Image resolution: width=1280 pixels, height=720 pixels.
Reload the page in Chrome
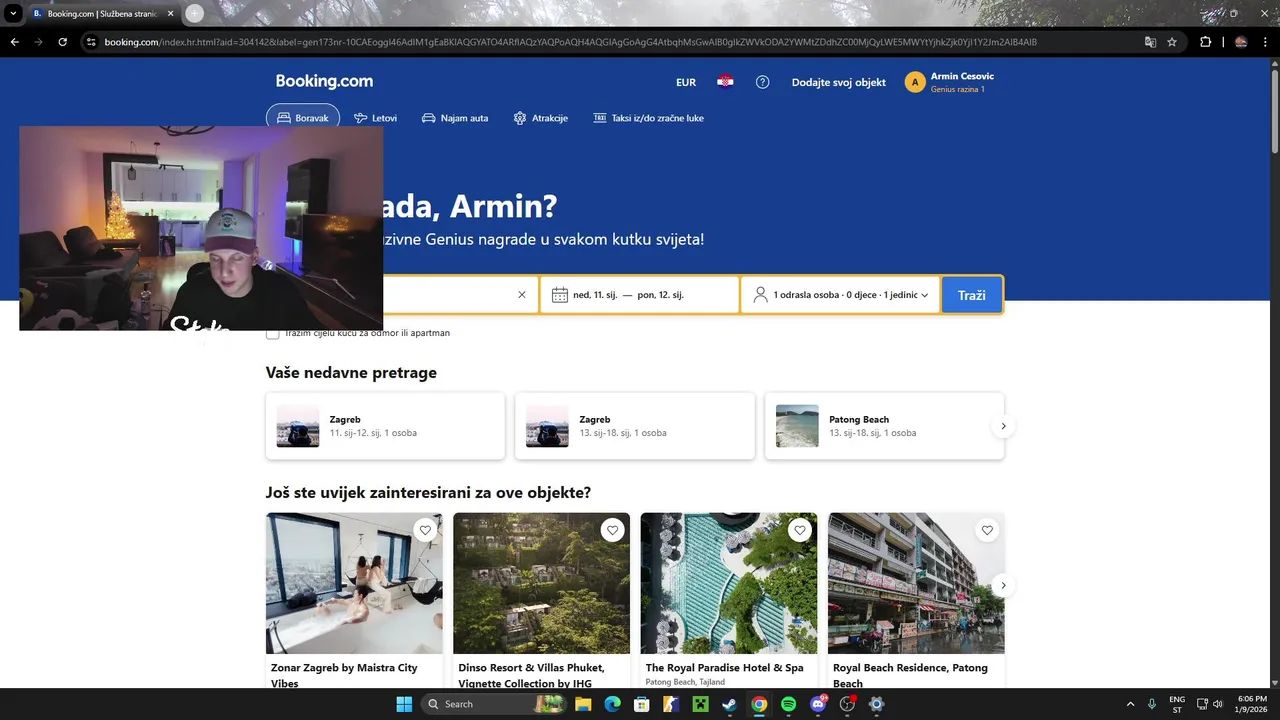[62, 42]
